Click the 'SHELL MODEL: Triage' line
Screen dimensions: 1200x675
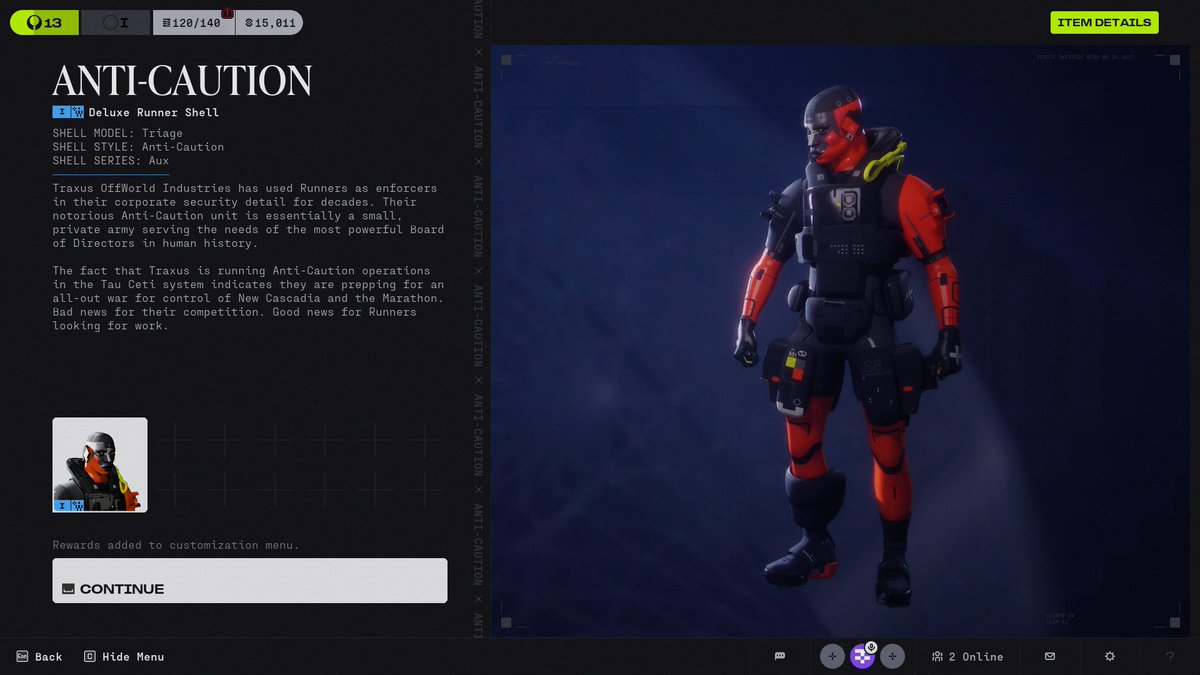coord(118,133)
